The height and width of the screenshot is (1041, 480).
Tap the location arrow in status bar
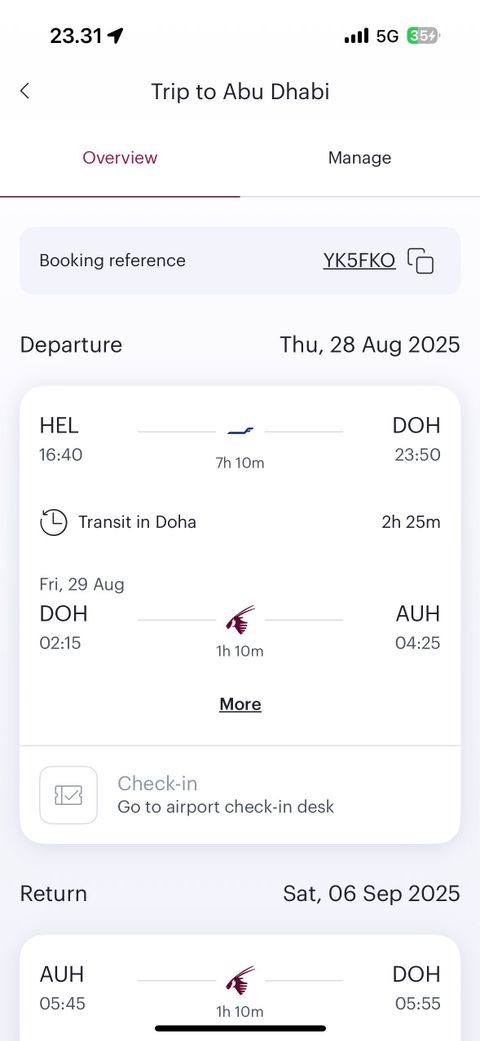click(115, 36)
